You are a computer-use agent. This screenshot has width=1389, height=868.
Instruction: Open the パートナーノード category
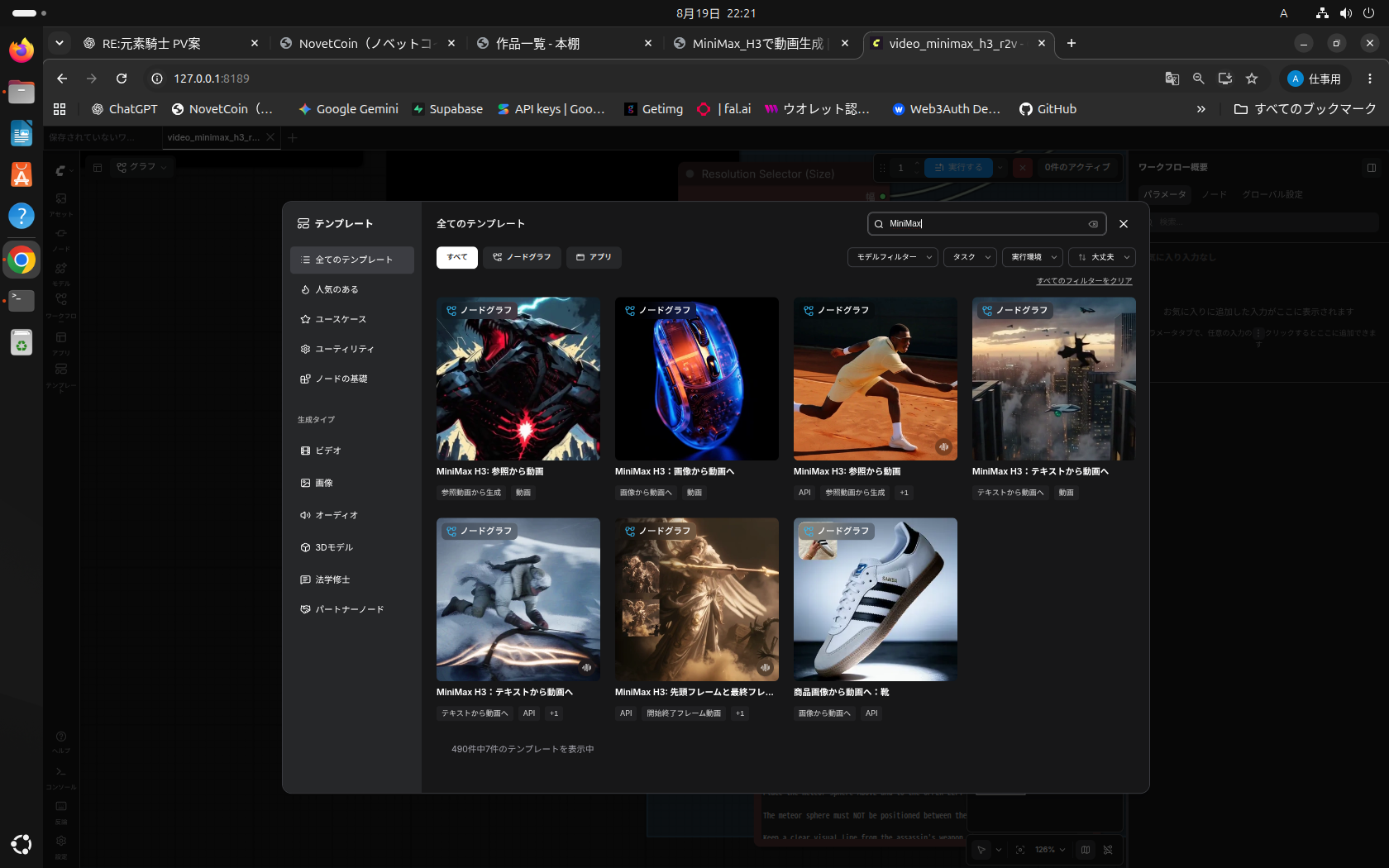pyautogui.click(x=352, y=609)
